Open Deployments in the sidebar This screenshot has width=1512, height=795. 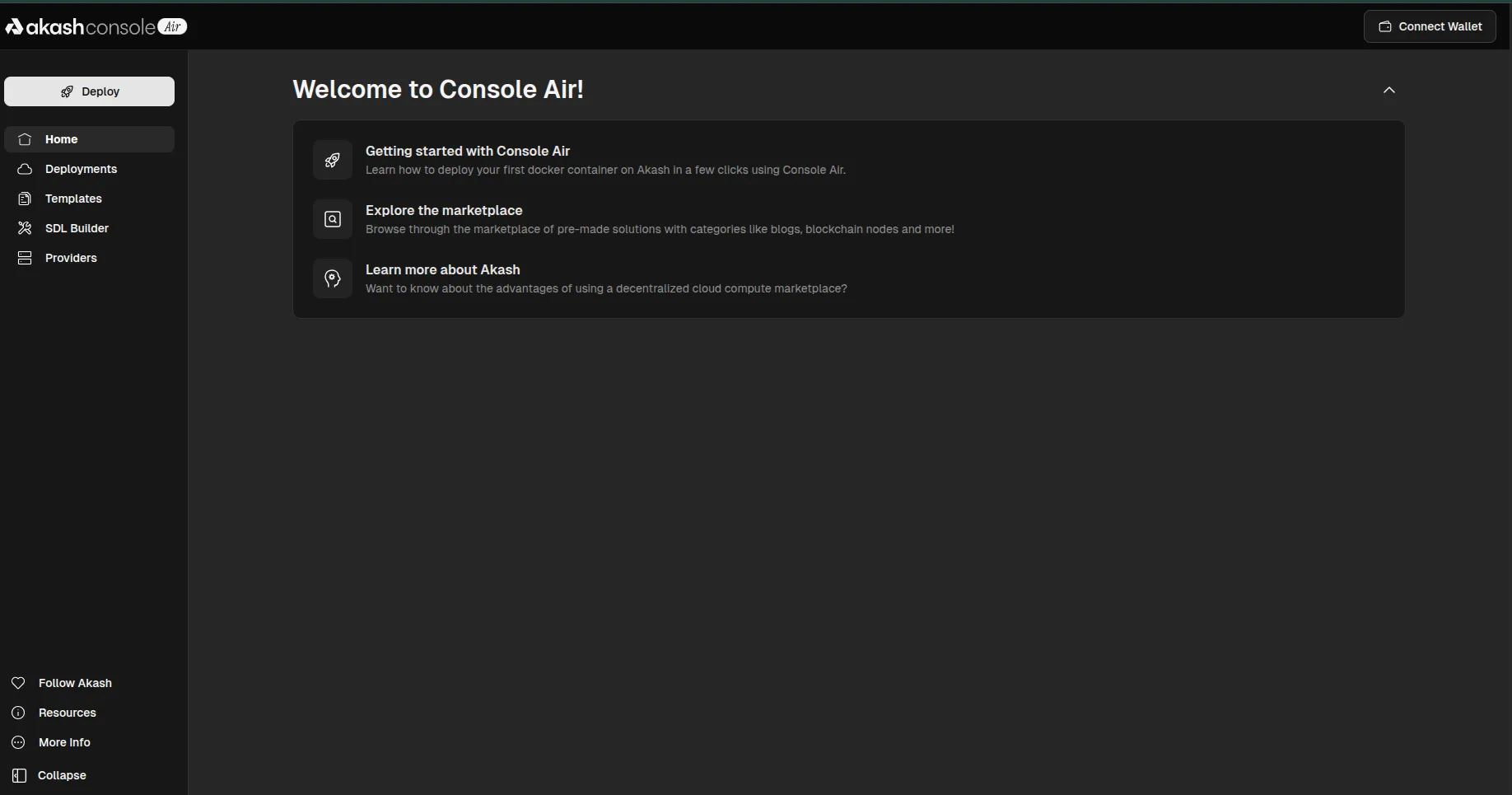[x=89, y=169]
